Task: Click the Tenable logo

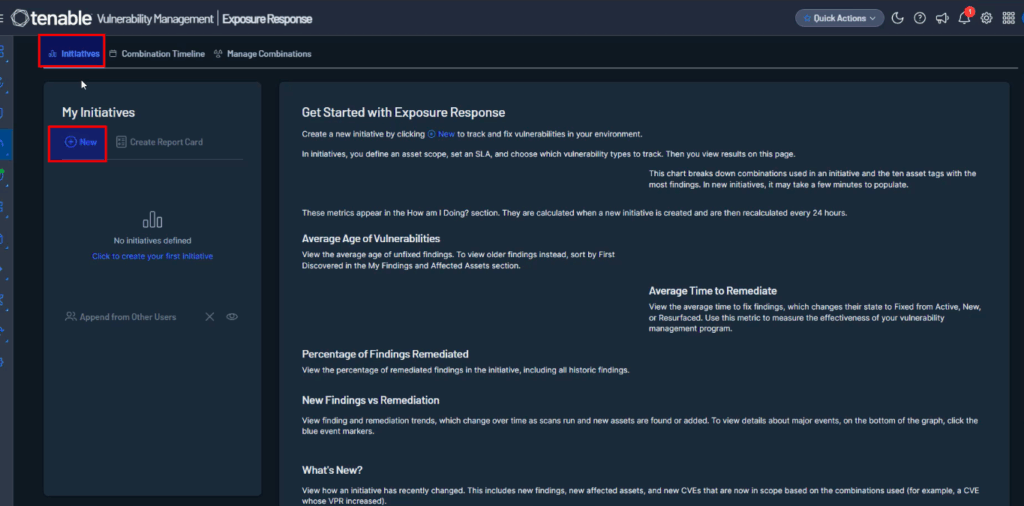Action: 52,18
